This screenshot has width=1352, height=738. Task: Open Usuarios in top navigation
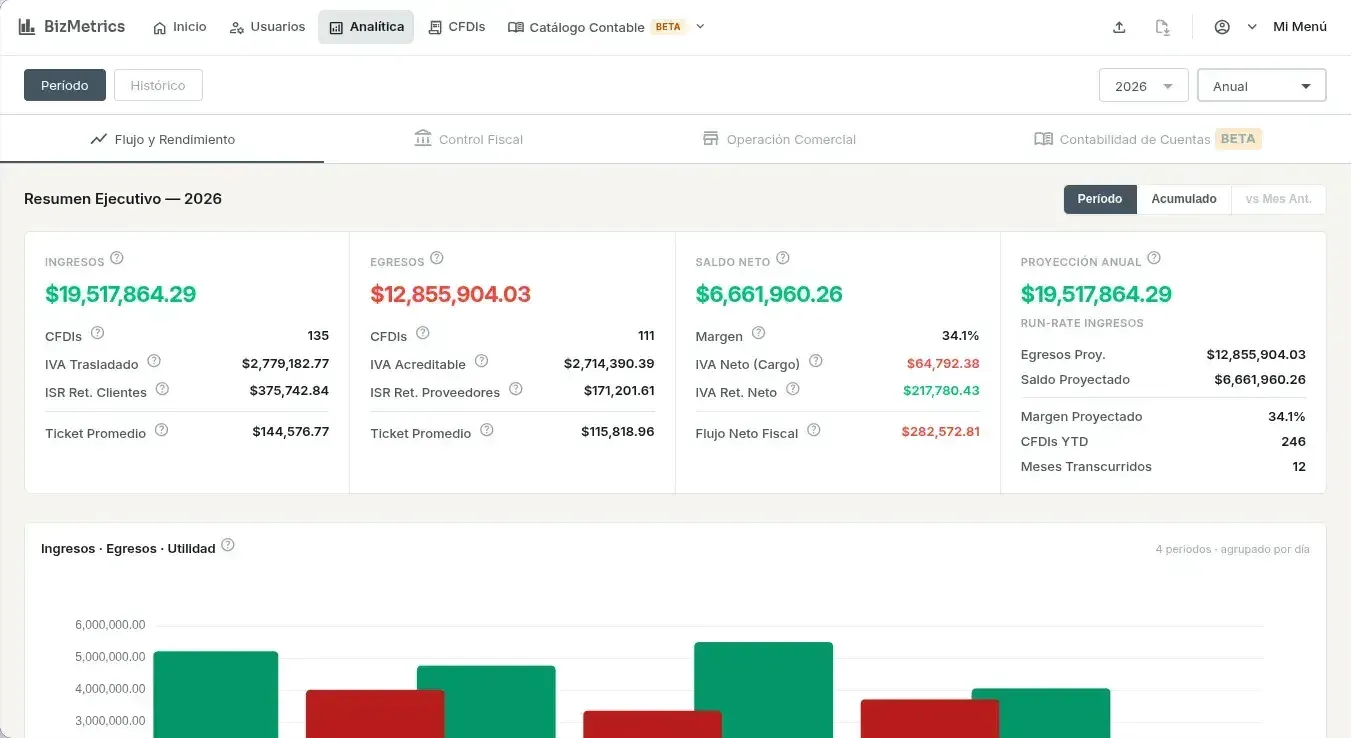267,27
